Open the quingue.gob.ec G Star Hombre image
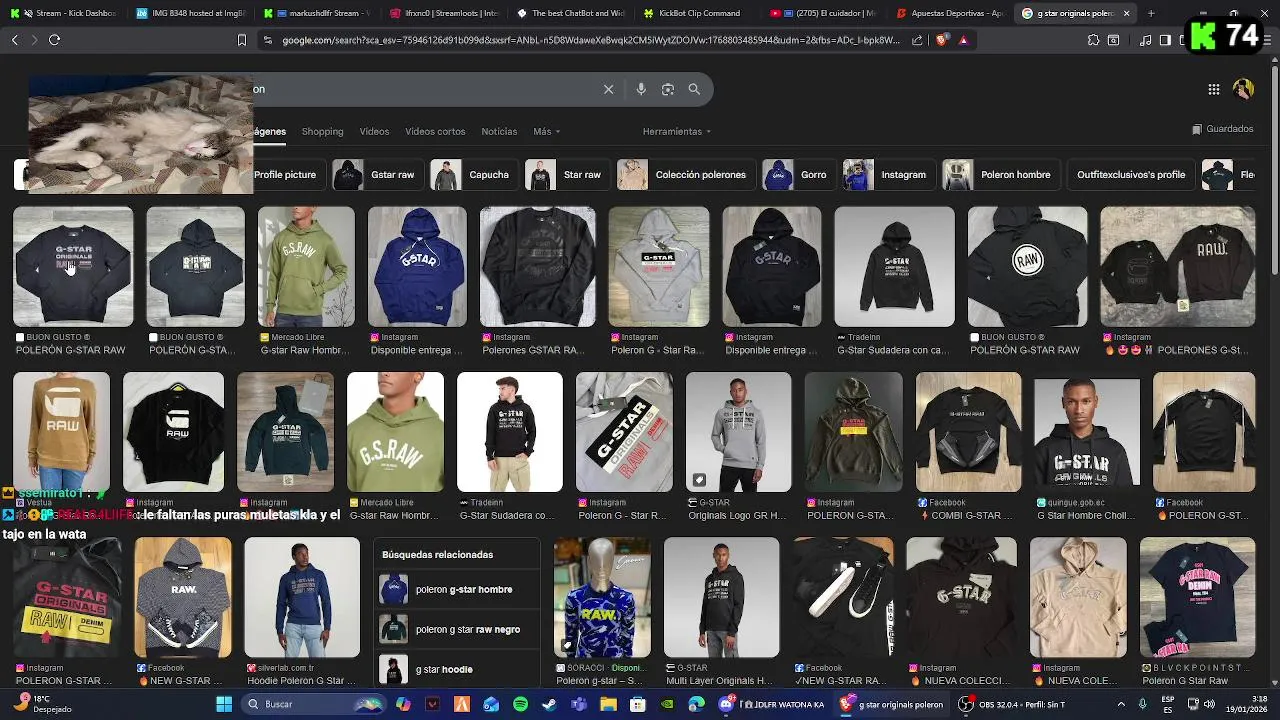Screen dimensions: 1280x720 tap(1087, 432)
